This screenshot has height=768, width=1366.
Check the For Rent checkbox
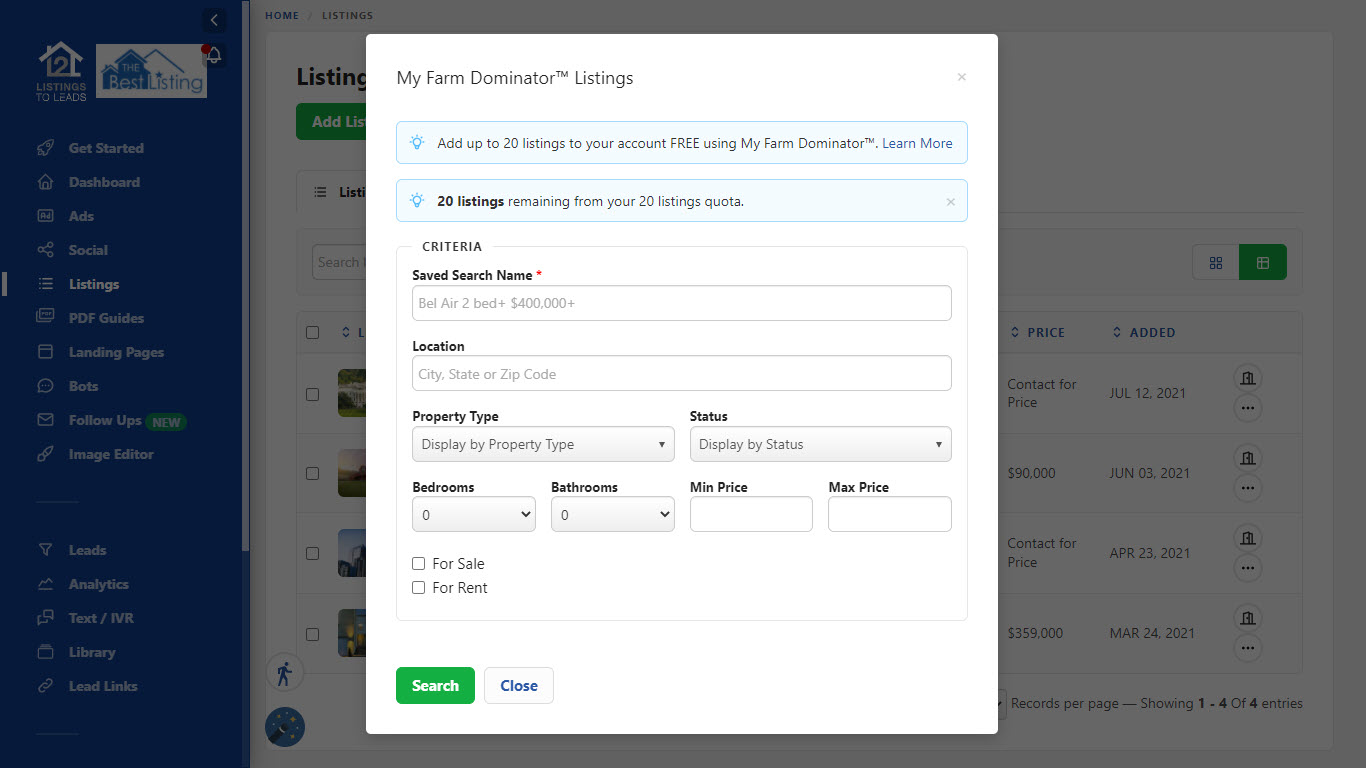[x=419, y=588]
